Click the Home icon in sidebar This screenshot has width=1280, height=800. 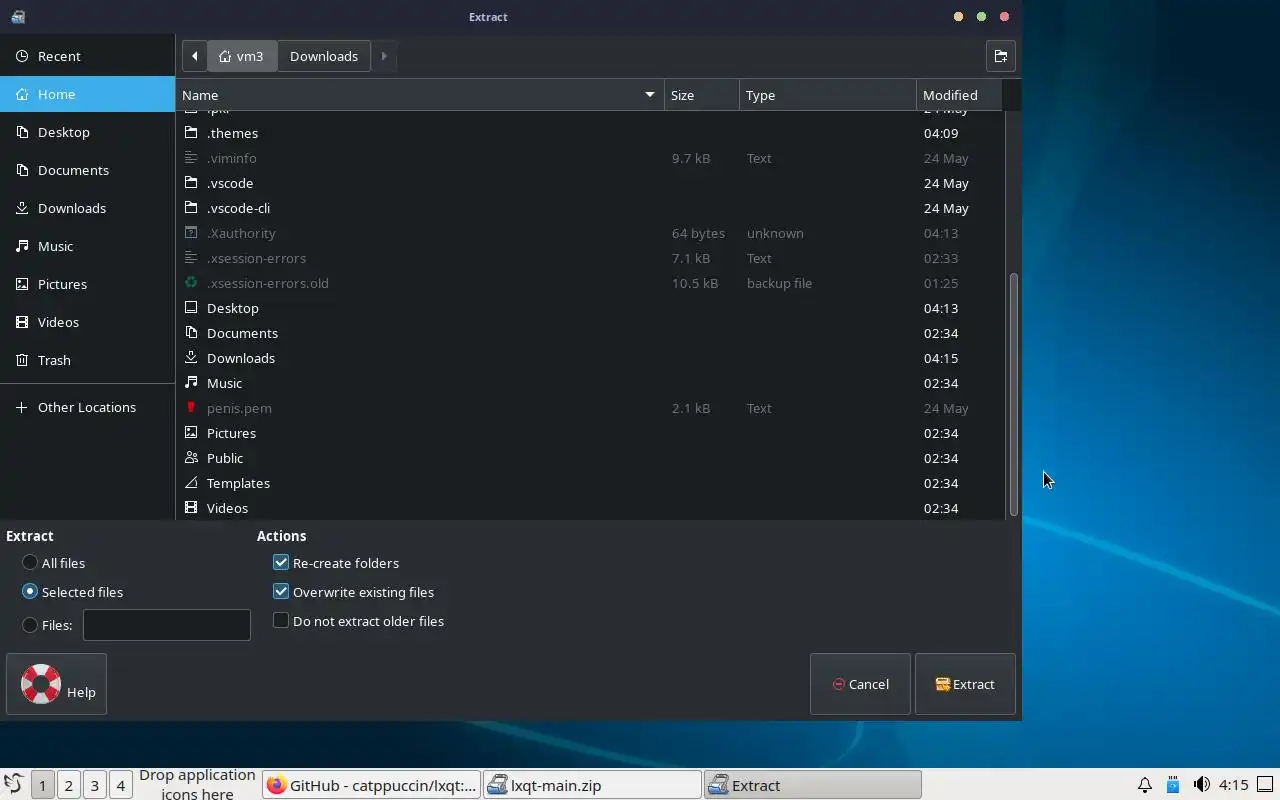click(22, 94)
